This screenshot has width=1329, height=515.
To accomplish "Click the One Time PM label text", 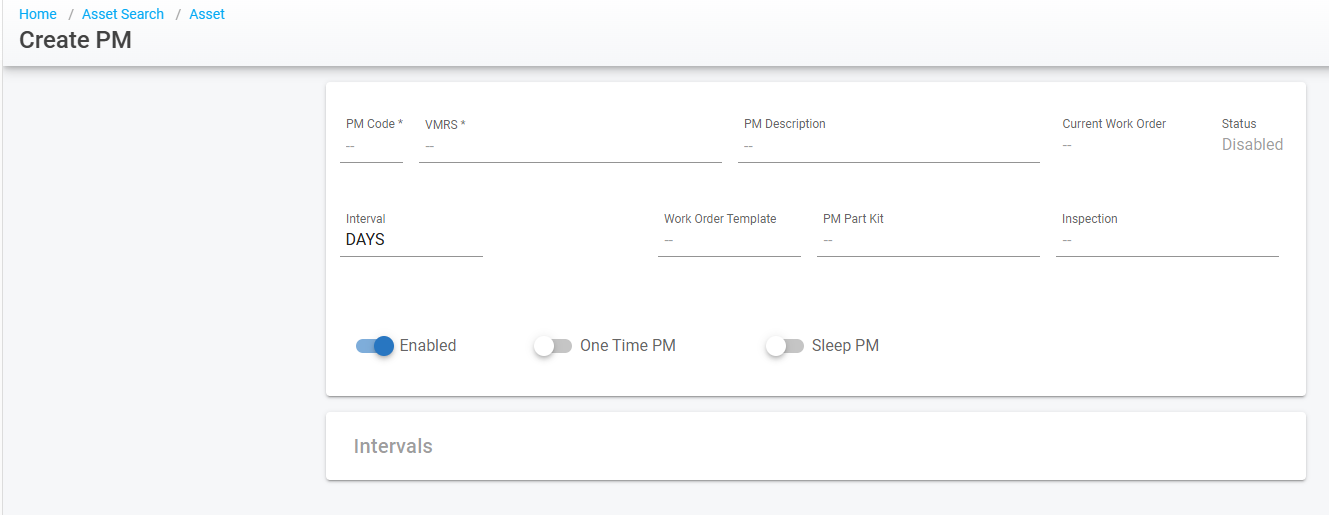I will tap(628, 346).
